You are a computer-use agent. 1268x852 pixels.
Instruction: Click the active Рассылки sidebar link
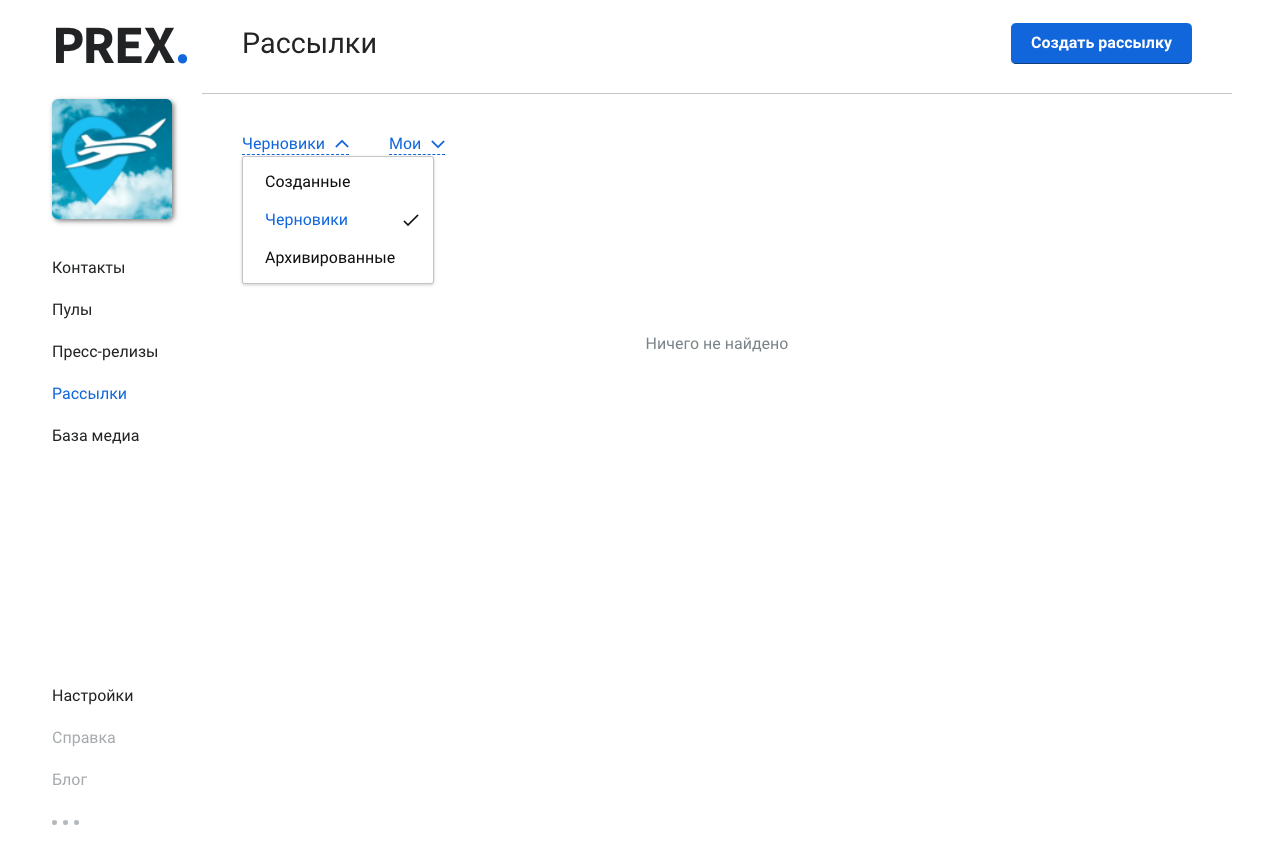pyautogui.click(x=89, y=394)
